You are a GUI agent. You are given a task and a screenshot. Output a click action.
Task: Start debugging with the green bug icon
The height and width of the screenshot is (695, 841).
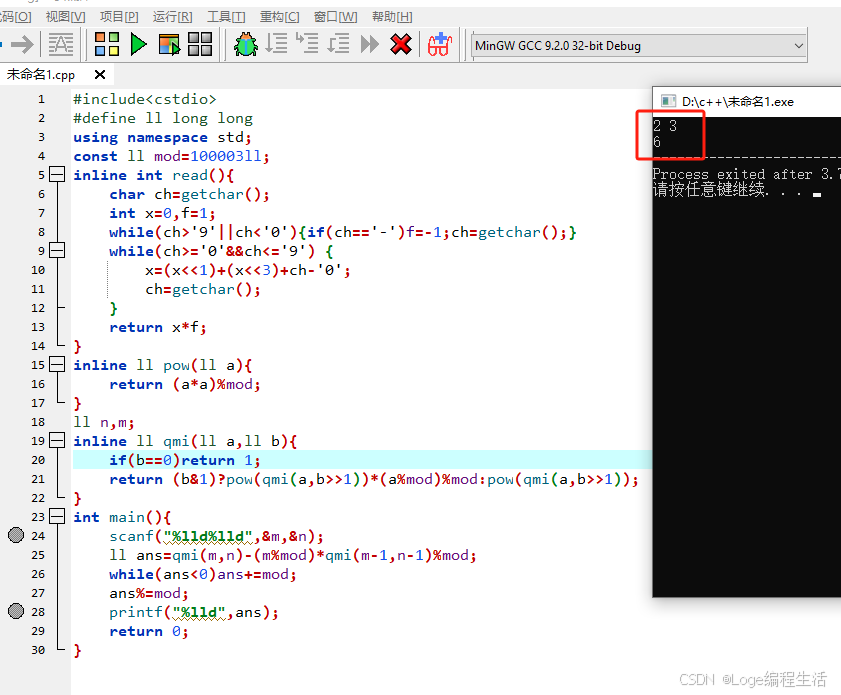click(246, 45)
